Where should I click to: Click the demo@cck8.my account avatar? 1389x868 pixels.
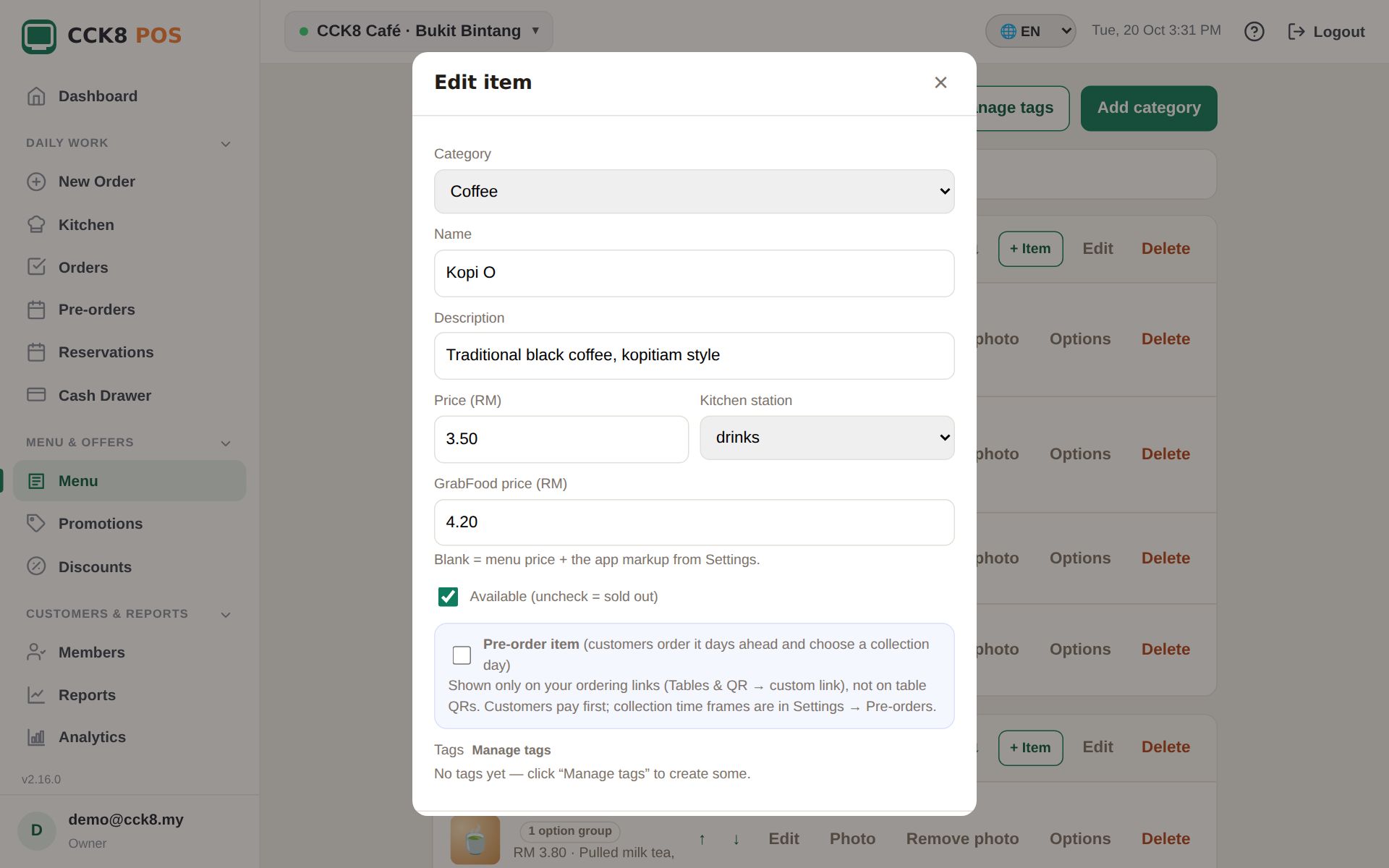click(37, 830)
